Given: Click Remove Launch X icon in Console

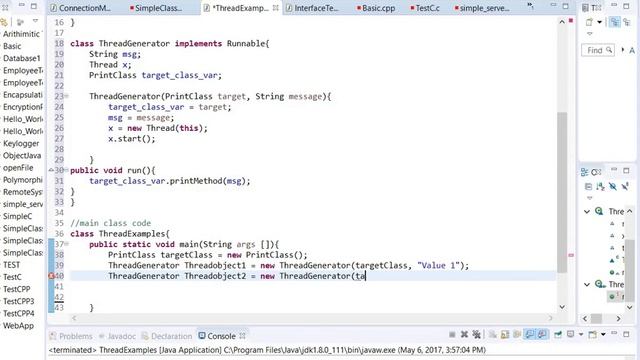Looking at the screenshot, I should point(464,335).
